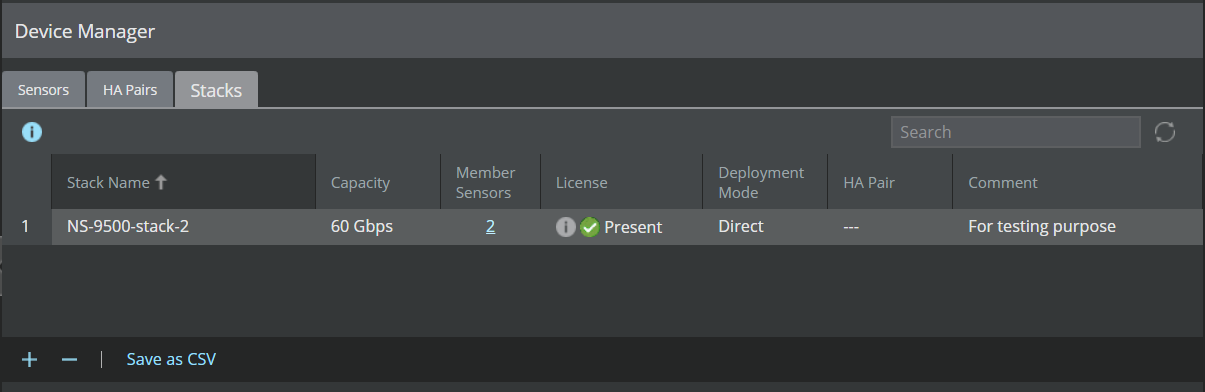
Task: Save the table as CSV
Action: coord(171,359)
